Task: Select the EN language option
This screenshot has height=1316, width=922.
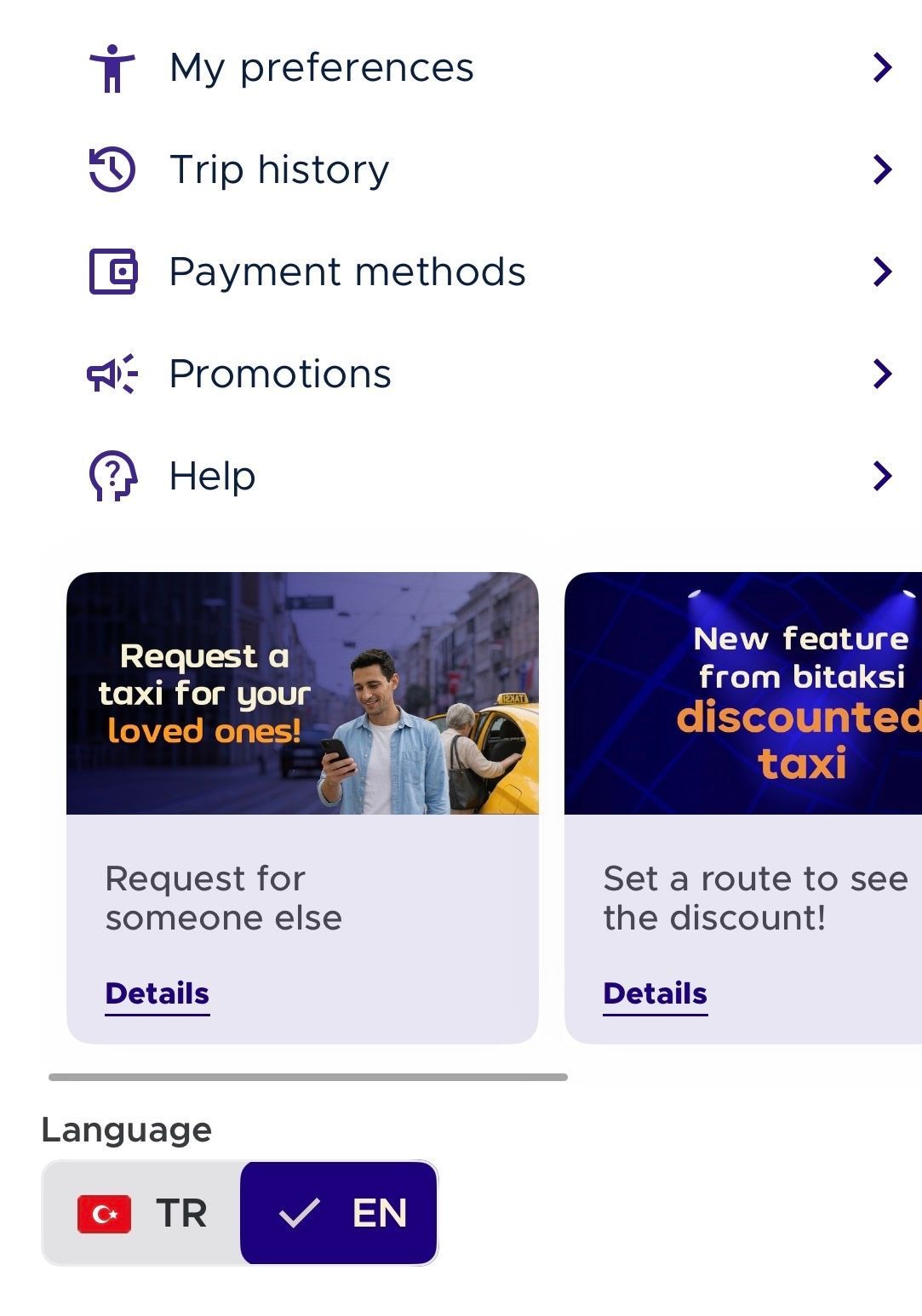Action: pyautogui.click(x=339, y=1214)
